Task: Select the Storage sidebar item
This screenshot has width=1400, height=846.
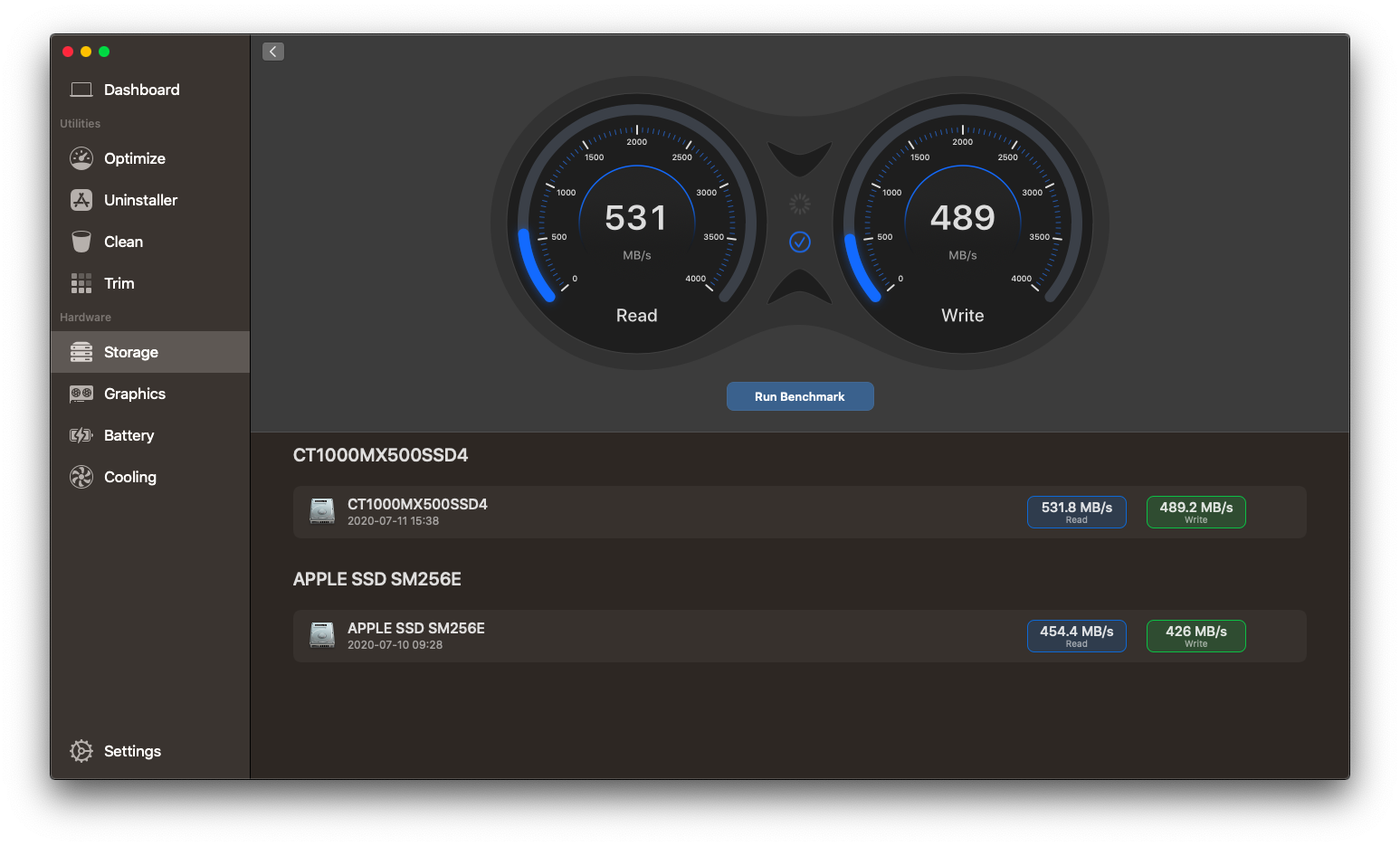Action: tap(150, 352)
